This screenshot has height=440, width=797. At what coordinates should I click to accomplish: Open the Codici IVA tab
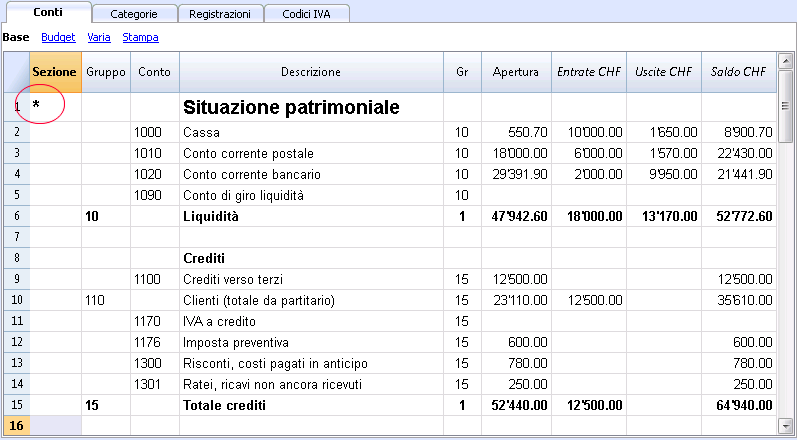pyautogui.click(x=306, y=14)
